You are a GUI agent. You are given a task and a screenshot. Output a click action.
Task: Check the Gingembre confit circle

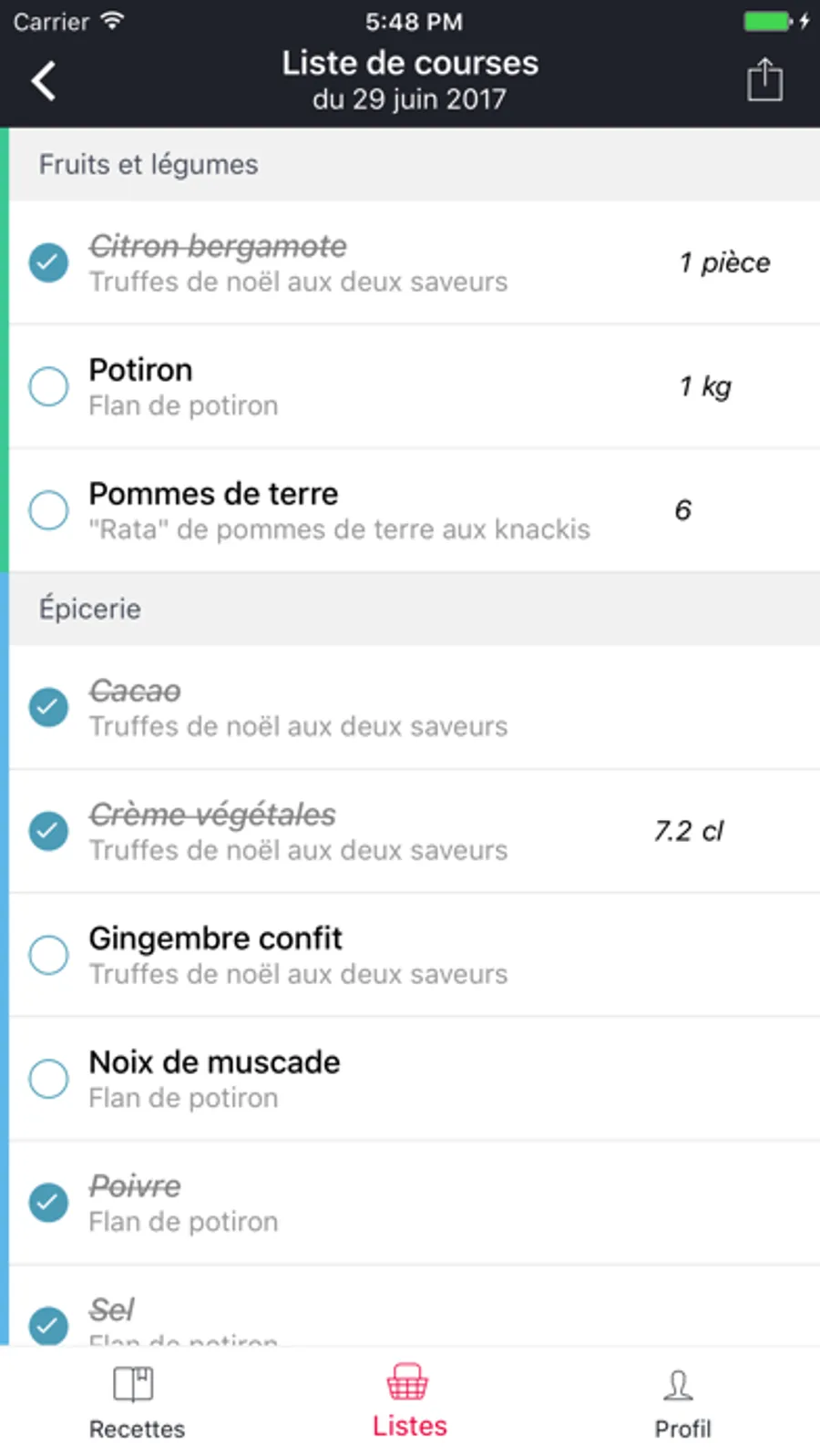pos(48,955)
